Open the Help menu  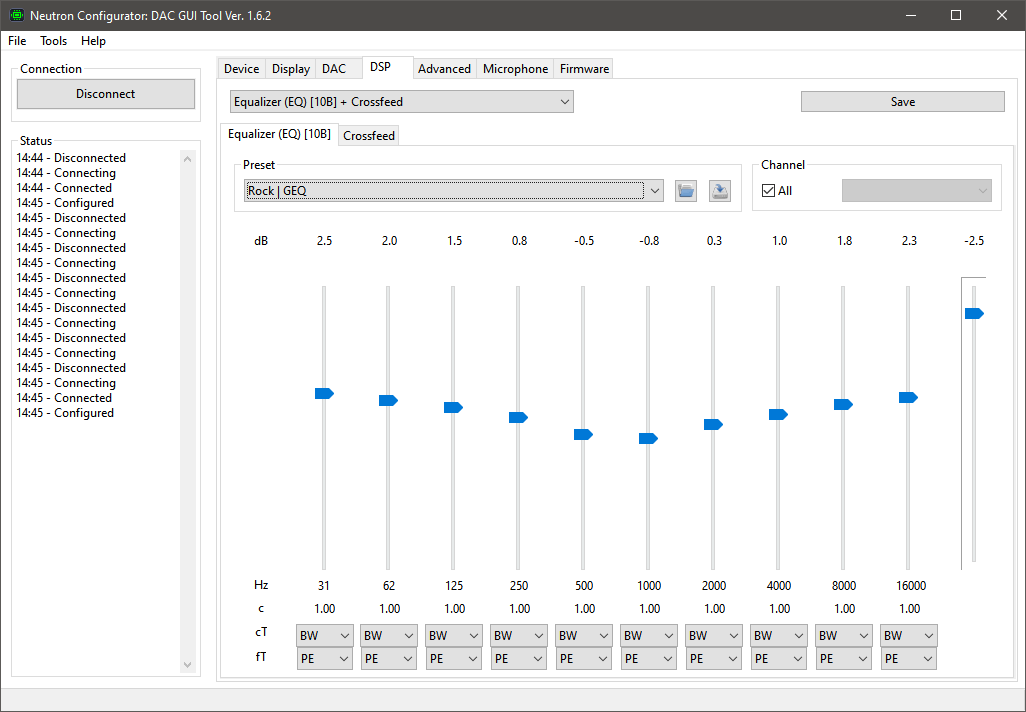93,41
